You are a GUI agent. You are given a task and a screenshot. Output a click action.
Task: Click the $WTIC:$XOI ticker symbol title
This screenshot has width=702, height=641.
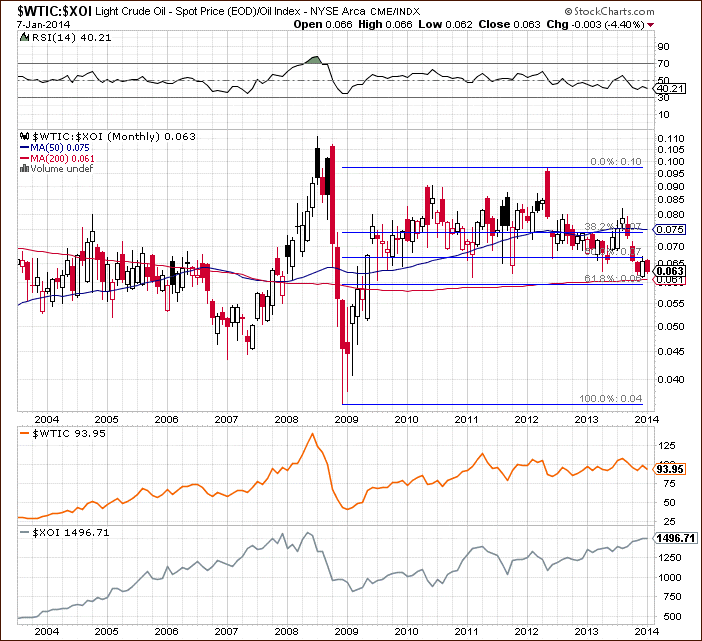(x=54, y=11)
